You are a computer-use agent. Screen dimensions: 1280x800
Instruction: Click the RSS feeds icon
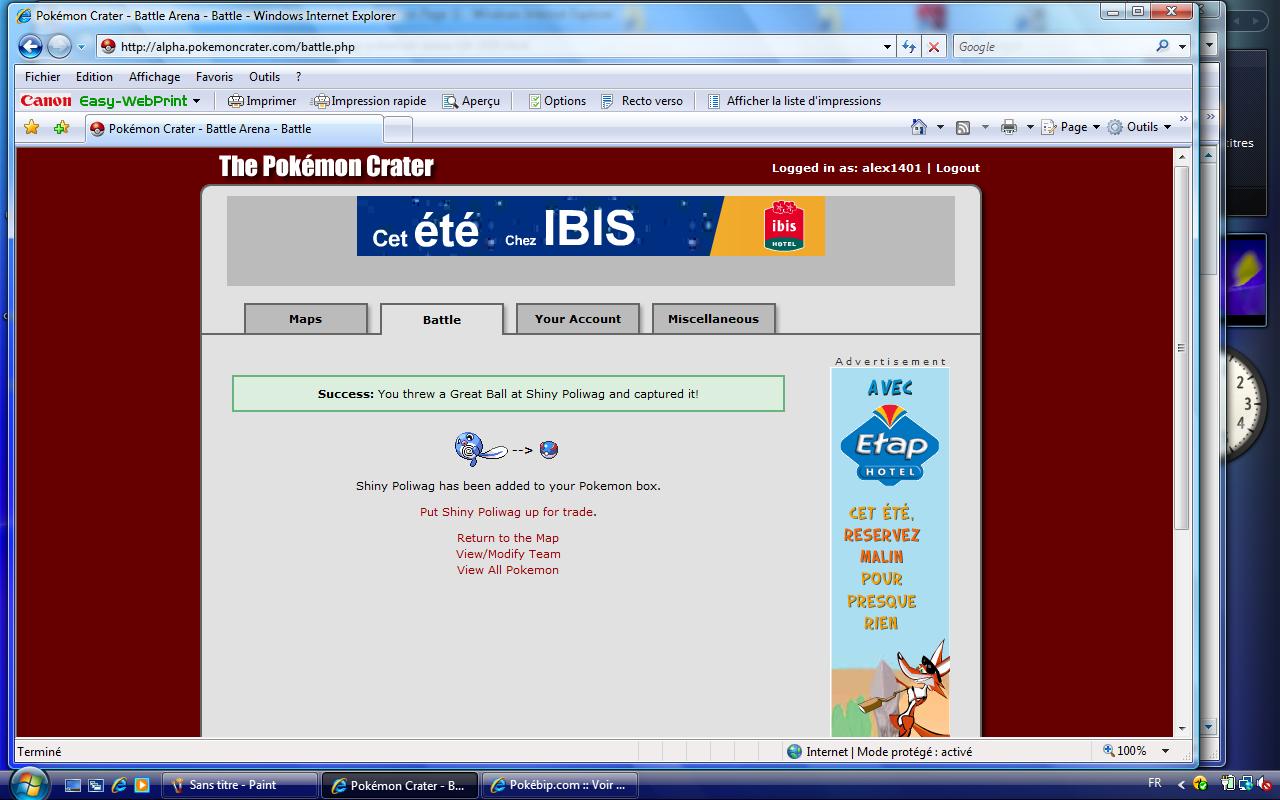click(963, 127)
